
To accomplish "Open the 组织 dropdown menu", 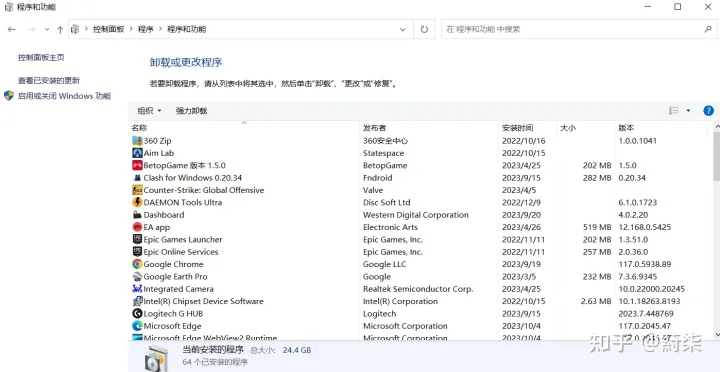I will point(150,111).
